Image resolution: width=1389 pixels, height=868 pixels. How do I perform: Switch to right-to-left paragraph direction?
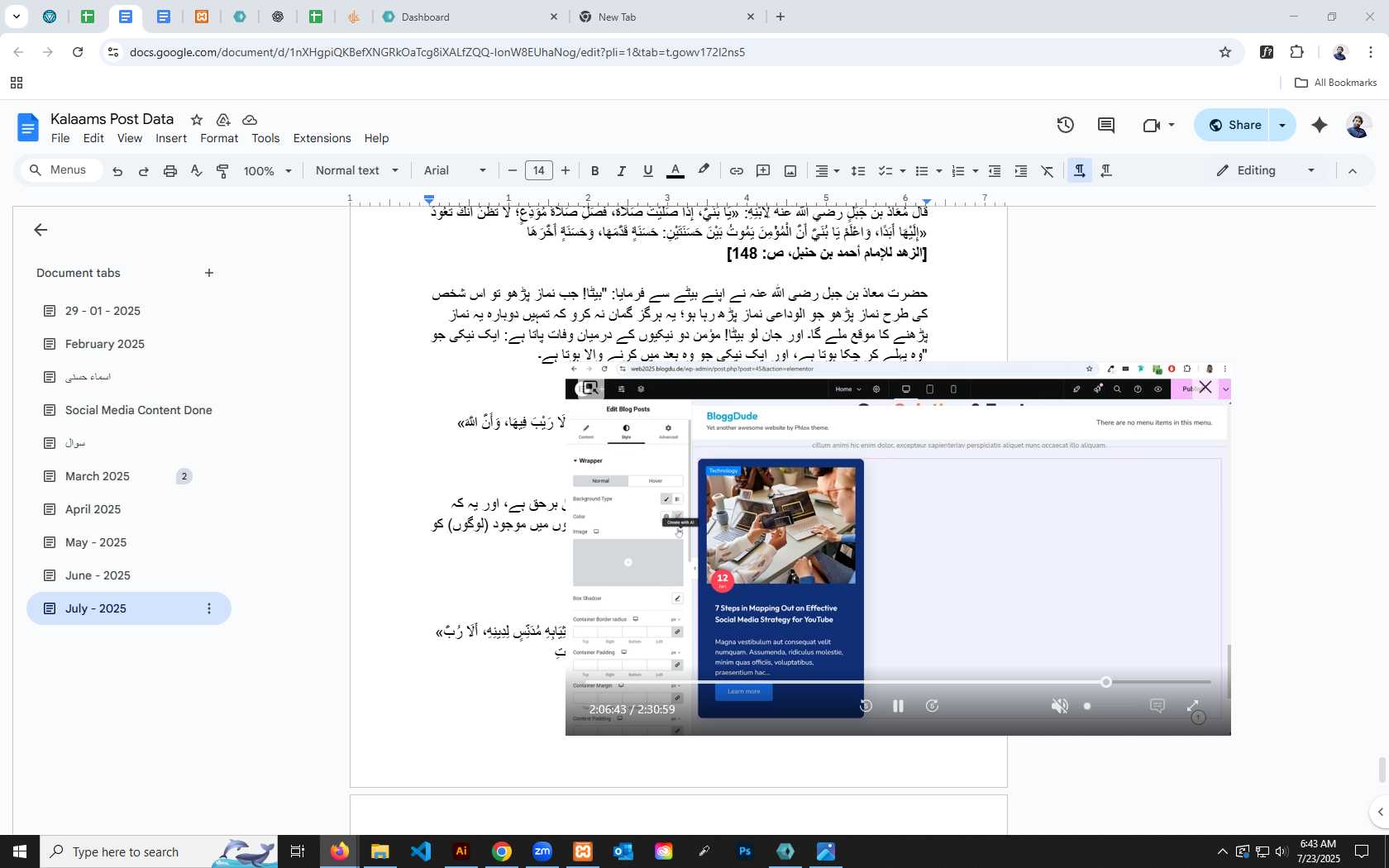(1106, 171)
